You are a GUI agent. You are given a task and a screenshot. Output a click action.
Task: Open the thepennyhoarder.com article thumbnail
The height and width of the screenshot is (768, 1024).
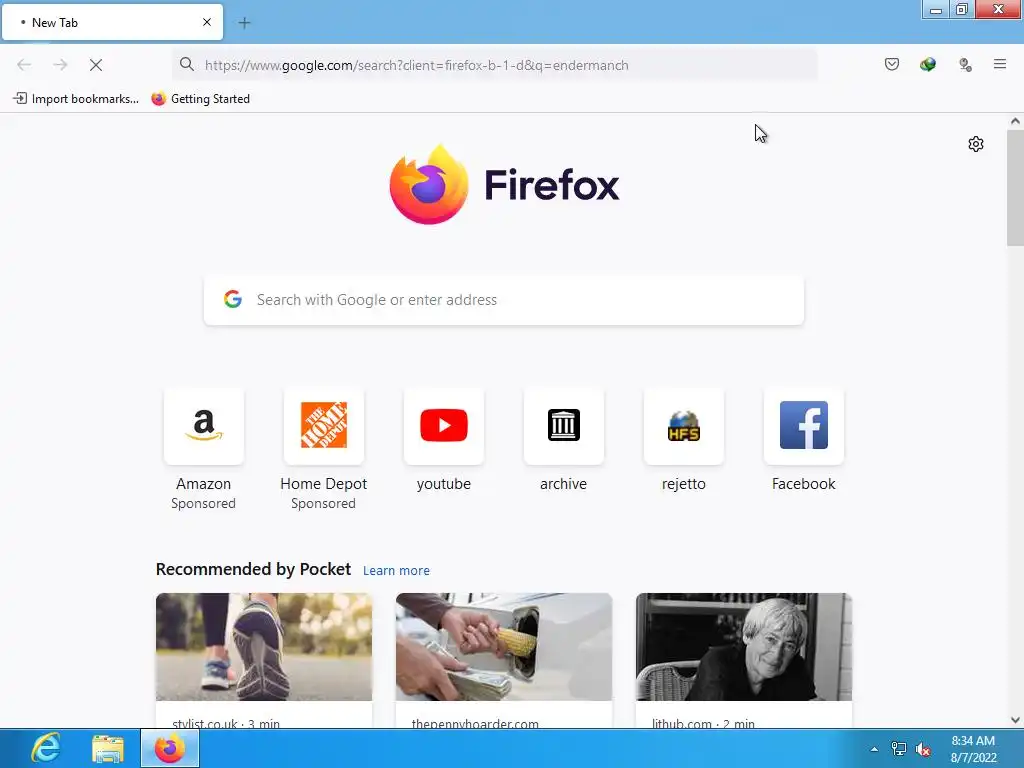504,647
